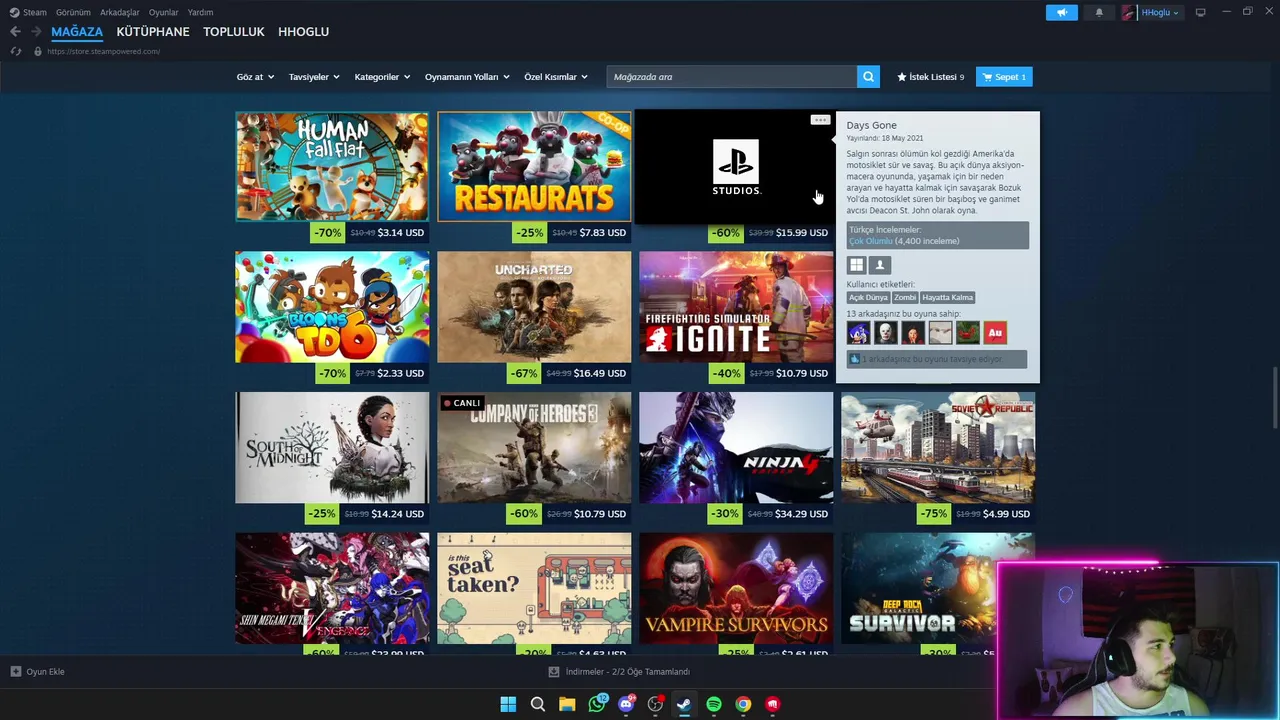Reload the store page

15,51
